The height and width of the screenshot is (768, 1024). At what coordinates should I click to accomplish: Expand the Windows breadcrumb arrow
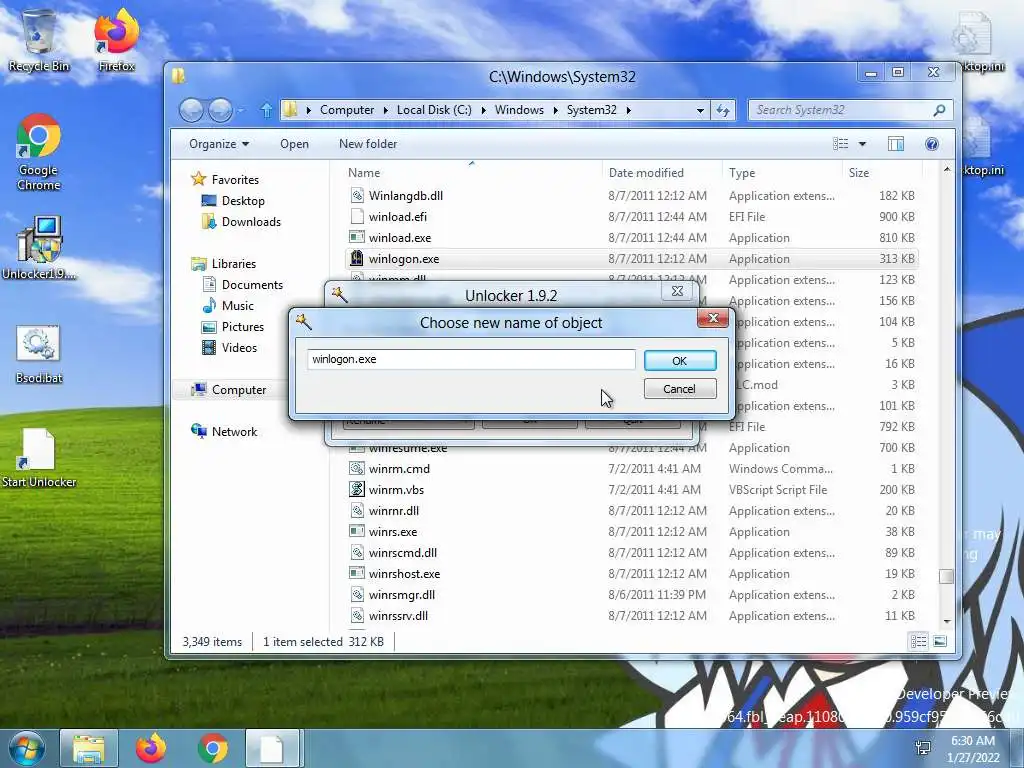coord(556,110)
